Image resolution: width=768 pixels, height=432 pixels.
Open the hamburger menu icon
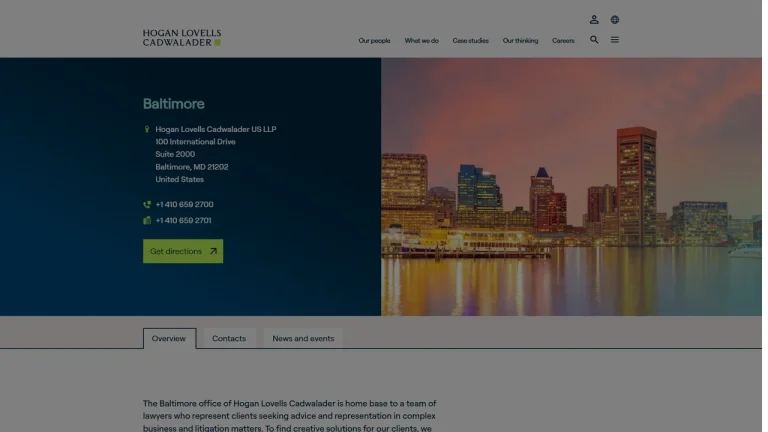click(615, 40)
